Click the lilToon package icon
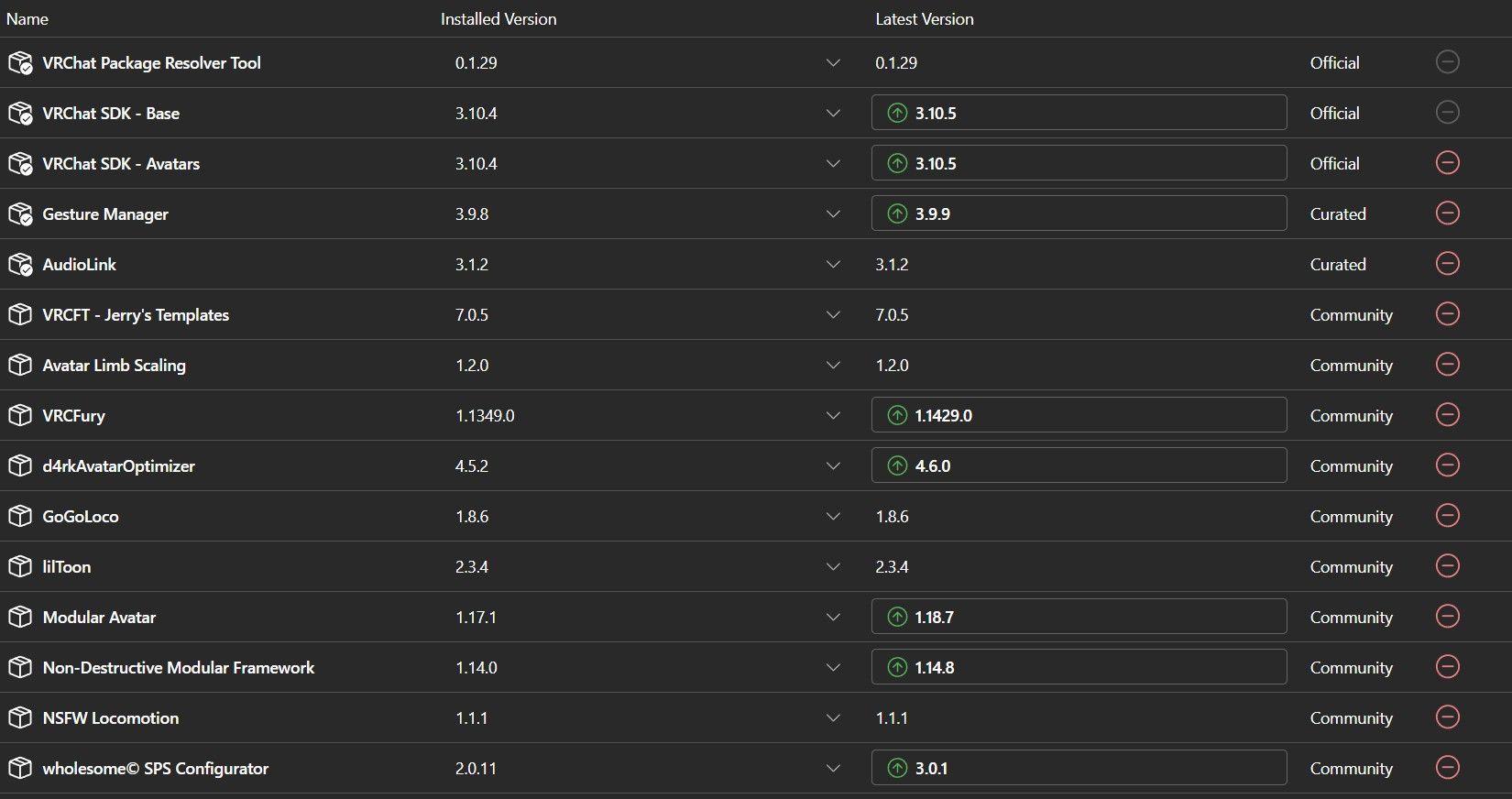Viewport: 1512px width, 799px height. click(20, 566)
